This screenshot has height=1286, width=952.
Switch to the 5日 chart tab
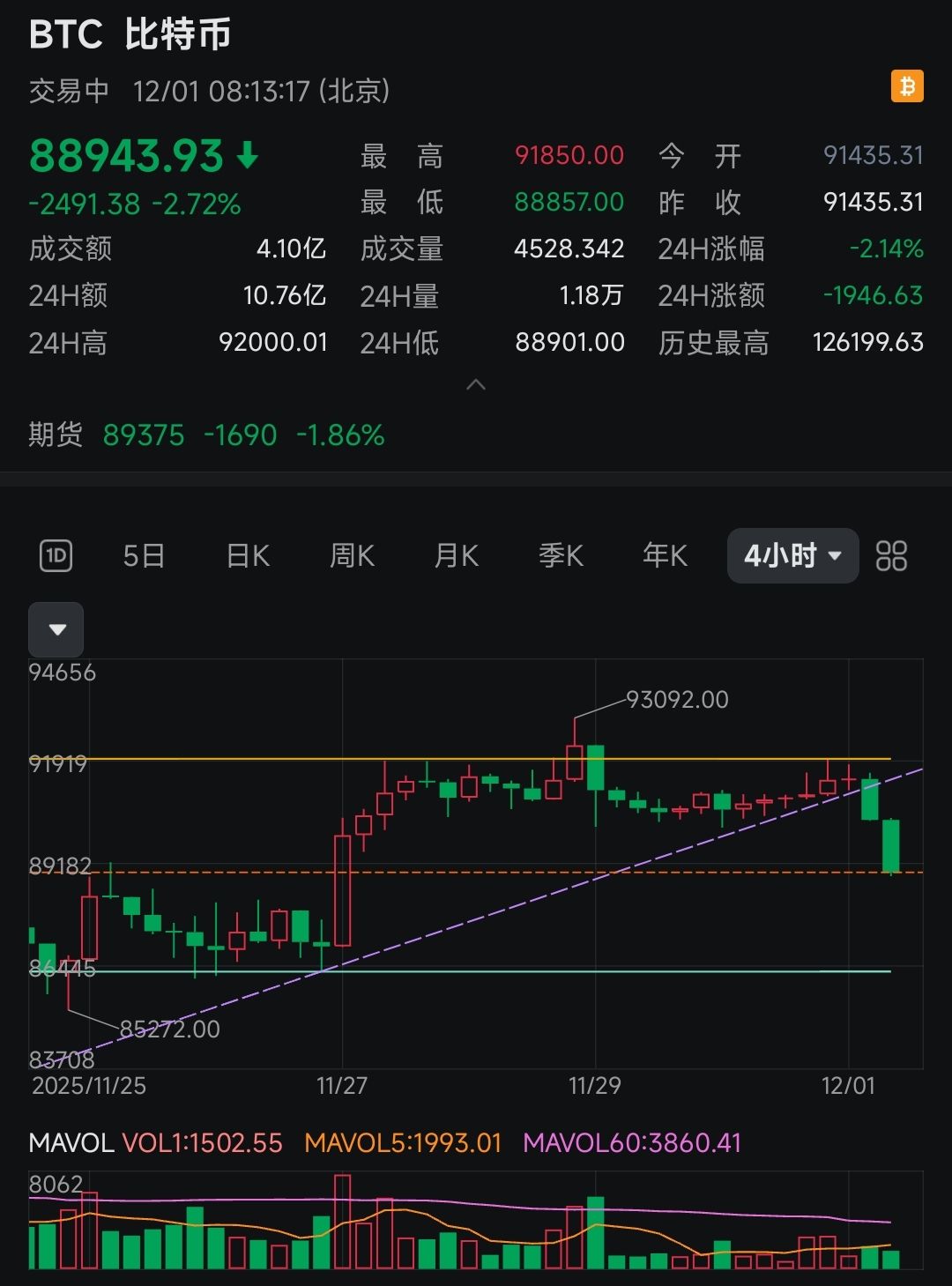coord(144,556)
